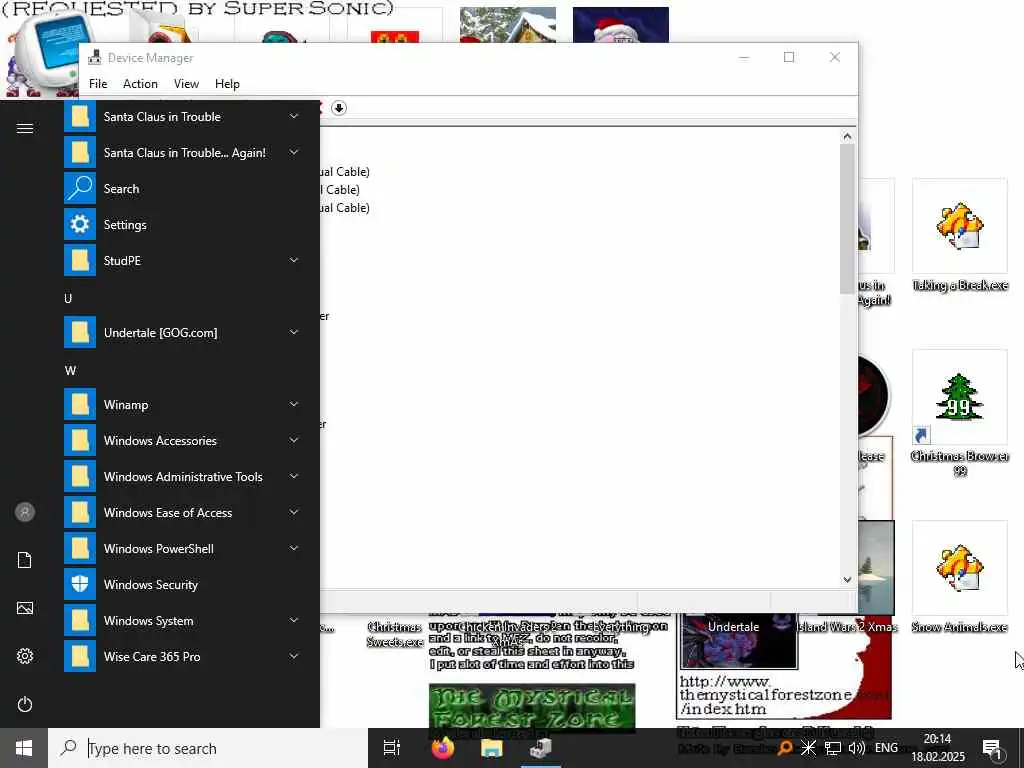Expand the Windows System chevron
Screen dimensions: 1024x768
click(294, 620)
